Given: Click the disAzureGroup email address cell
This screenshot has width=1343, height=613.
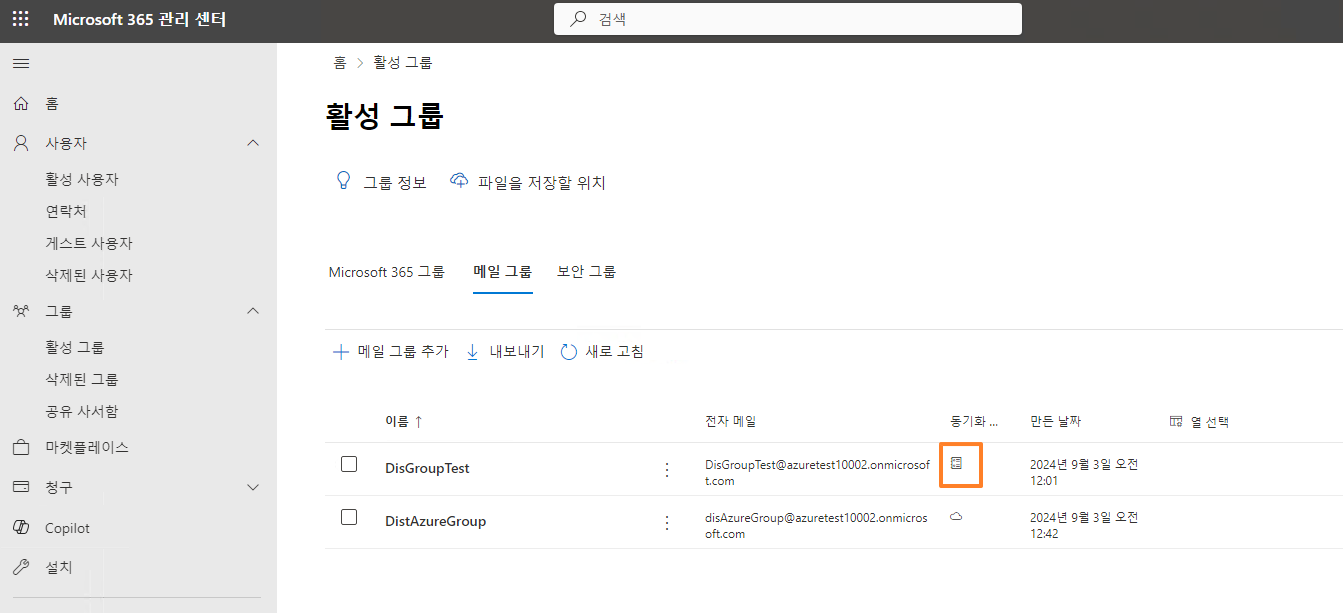Looking at the screenshot, I should click(816, 526).
